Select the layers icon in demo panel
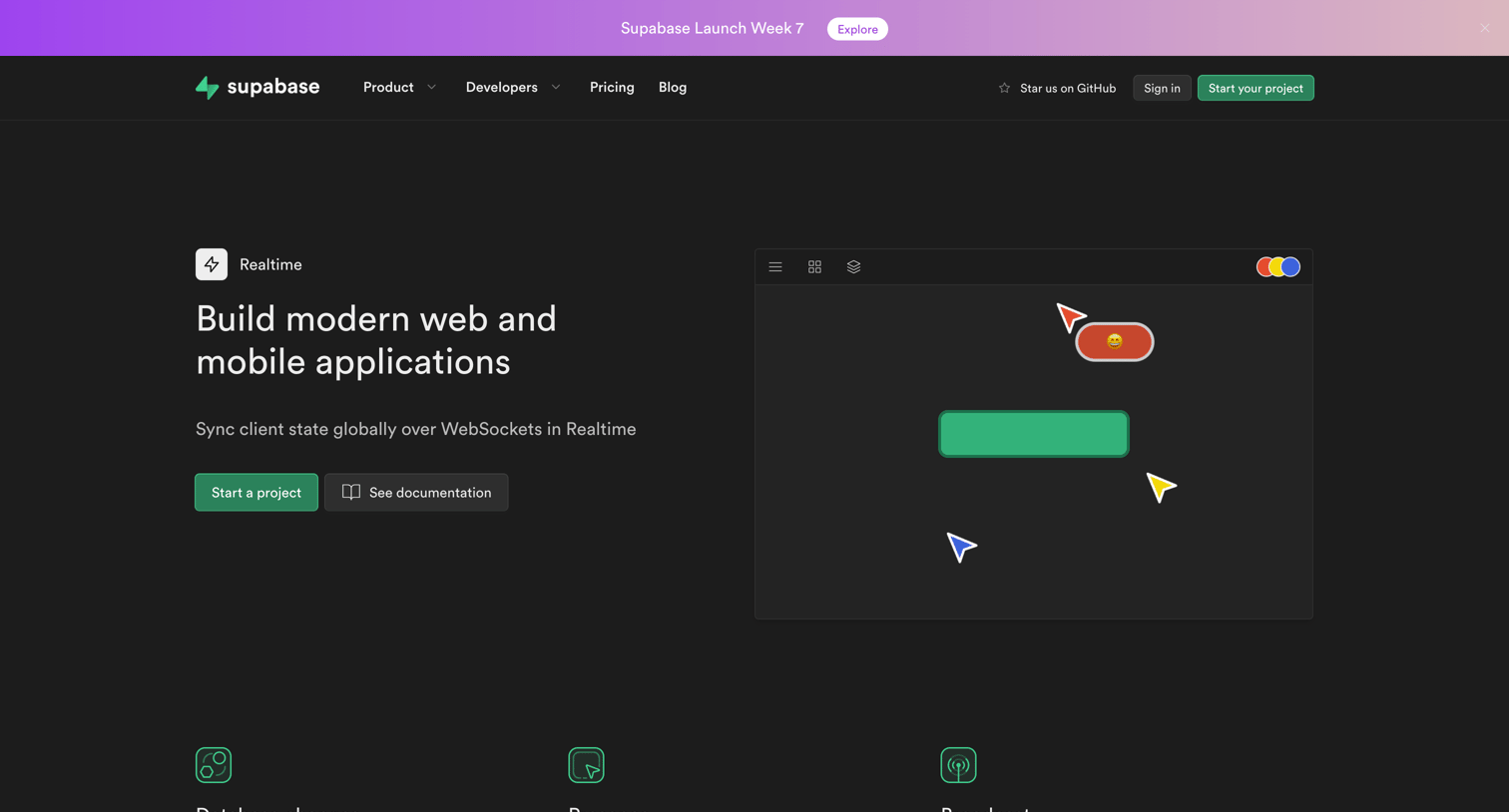This screenshot has height=812, width=1509. (x=853, y=266)
